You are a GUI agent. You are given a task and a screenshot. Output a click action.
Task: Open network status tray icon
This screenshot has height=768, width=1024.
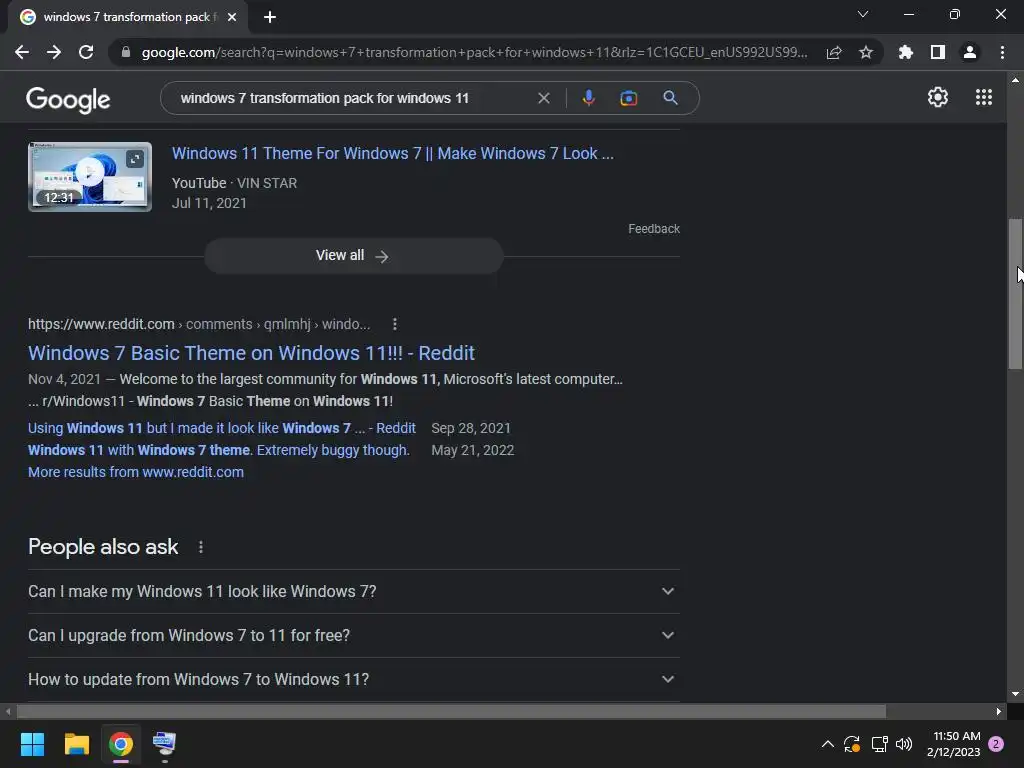tap(879, 744)
